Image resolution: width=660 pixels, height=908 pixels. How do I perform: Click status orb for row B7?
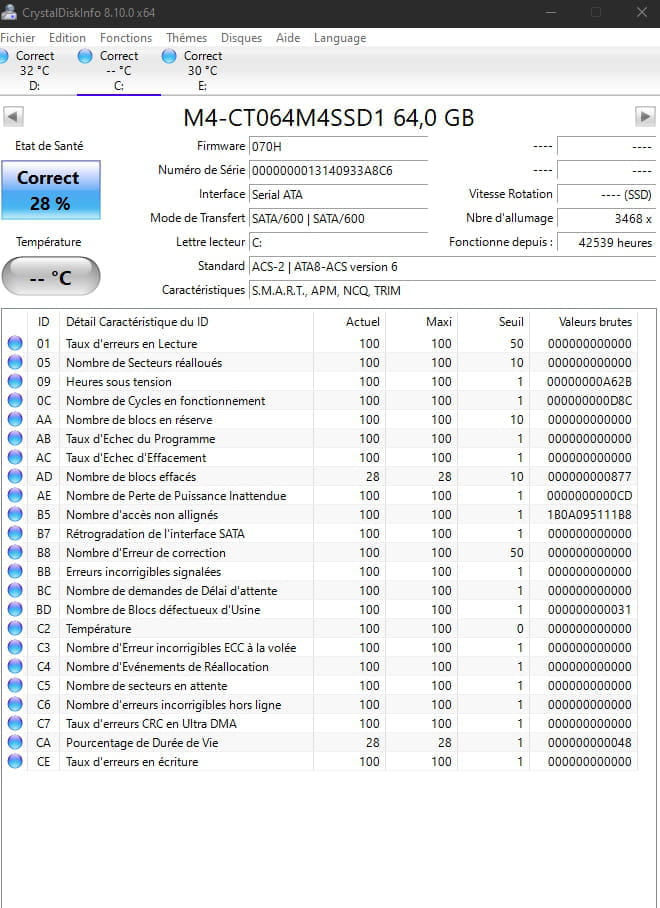(15, 533)
